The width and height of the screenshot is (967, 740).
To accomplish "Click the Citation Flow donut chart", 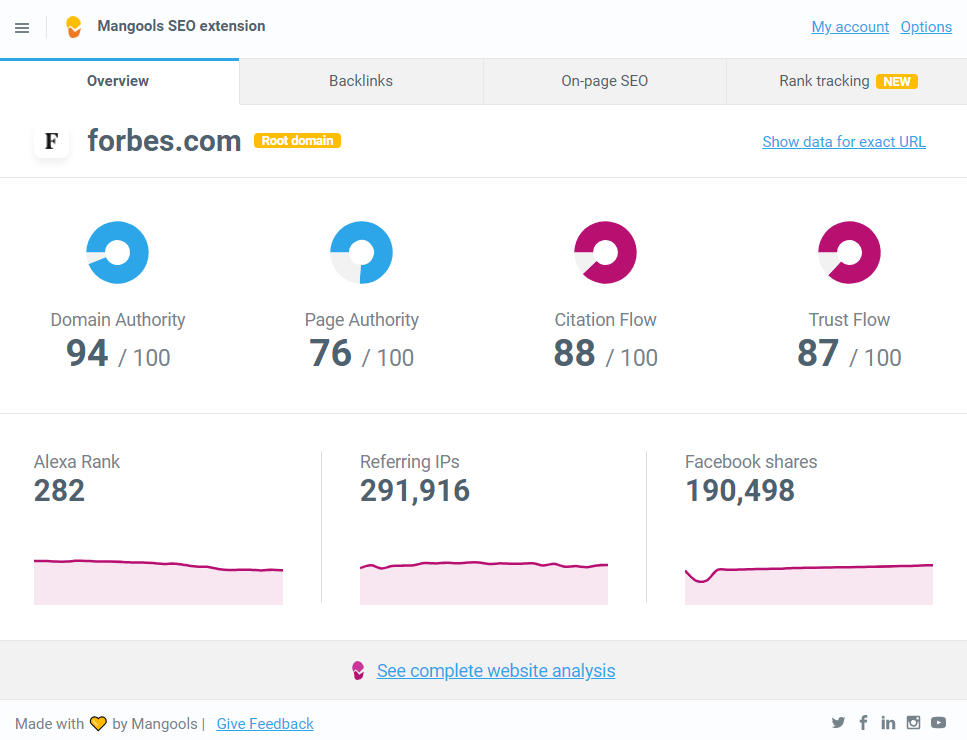I will pos(605,252).
